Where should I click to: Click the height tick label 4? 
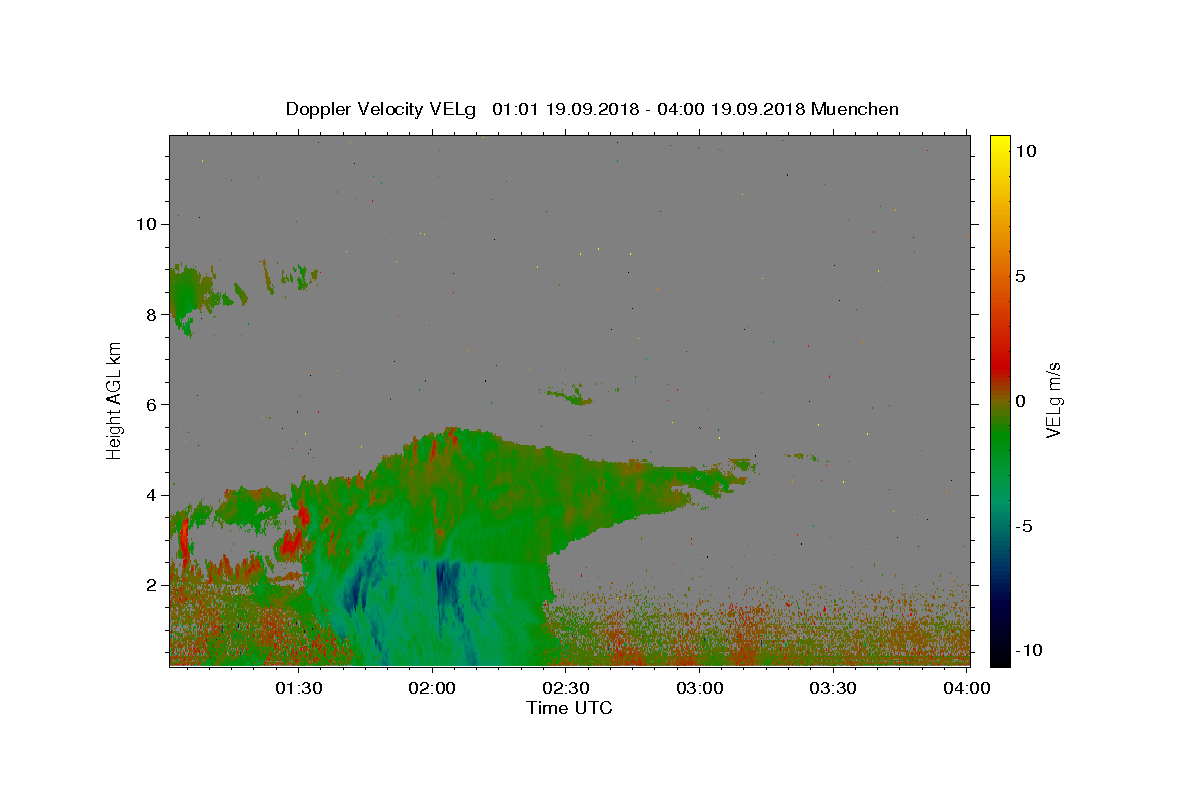pyautogui.click(x=150, y=495)
